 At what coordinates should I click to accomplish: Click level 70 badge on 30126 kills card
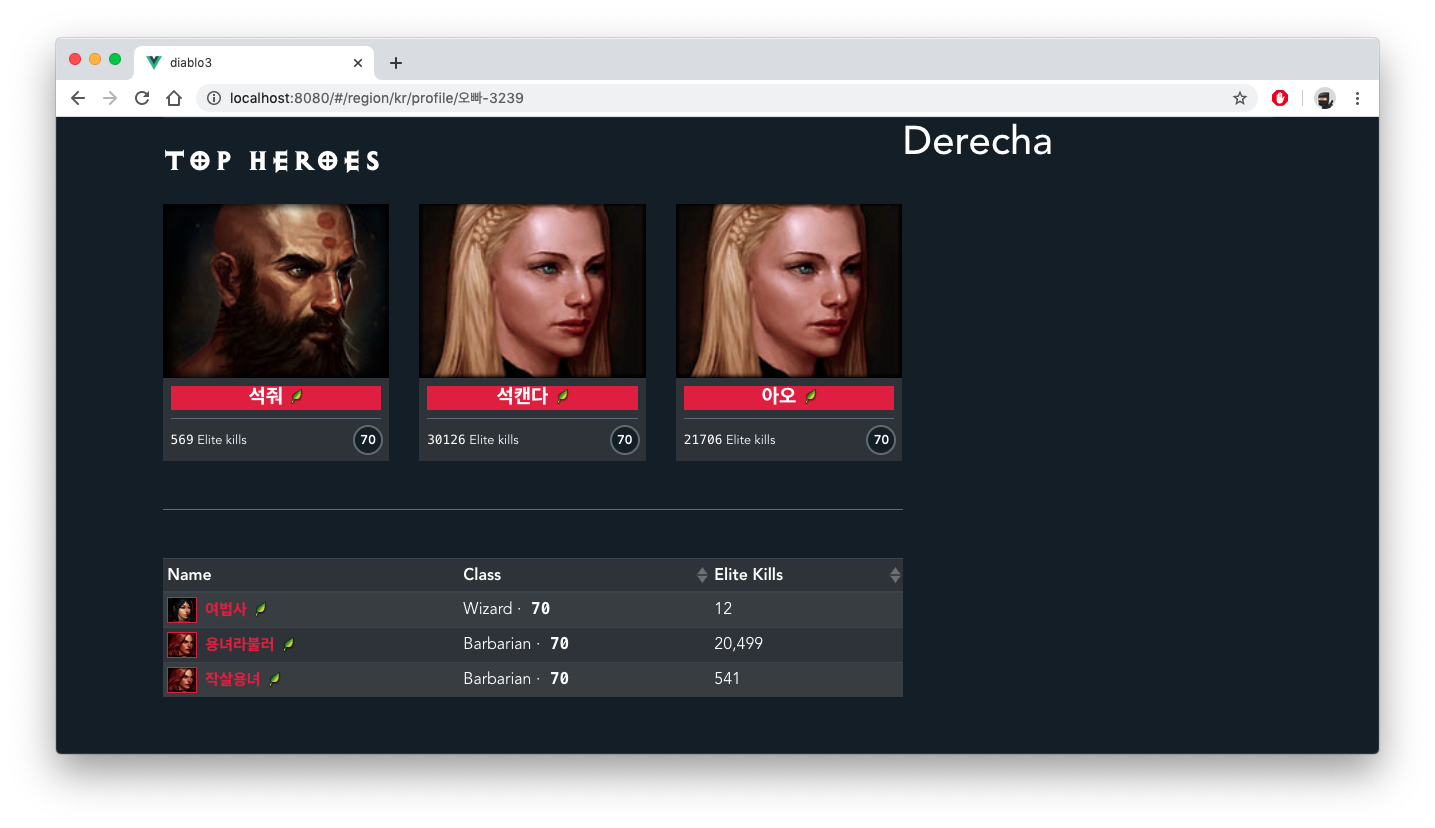click(x=625, y=440)
